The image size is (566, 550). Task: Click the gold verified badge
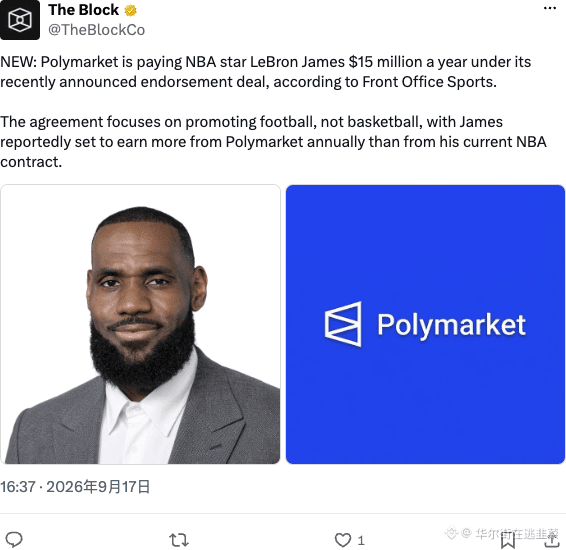[x=130, y=10]
